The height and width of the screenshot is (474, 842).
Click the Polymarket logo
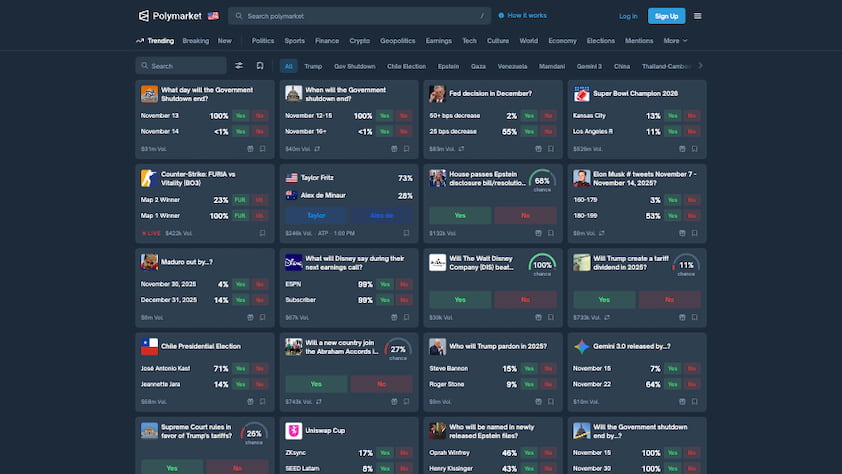click(x=170, y=16)
